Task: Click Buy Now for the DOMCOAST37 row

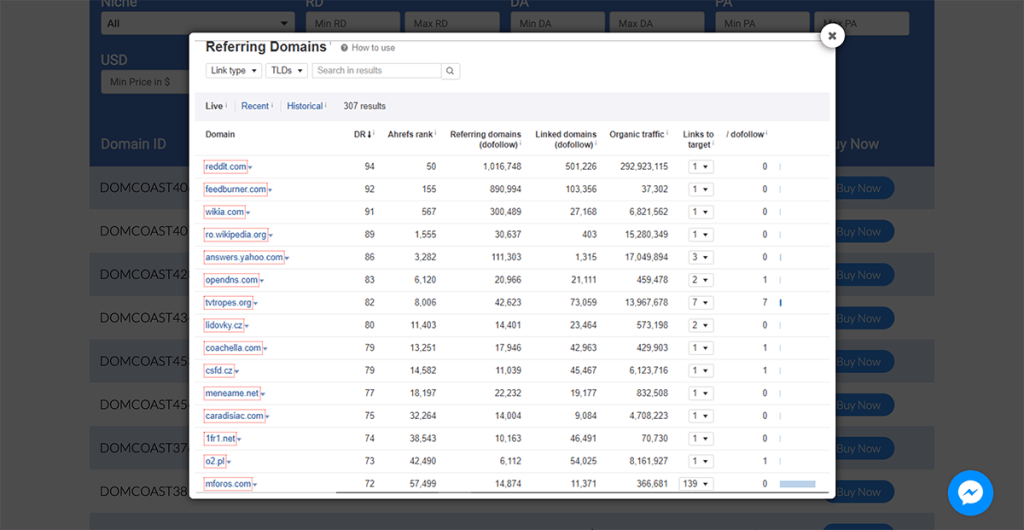Action: click(x=858, y=448)
